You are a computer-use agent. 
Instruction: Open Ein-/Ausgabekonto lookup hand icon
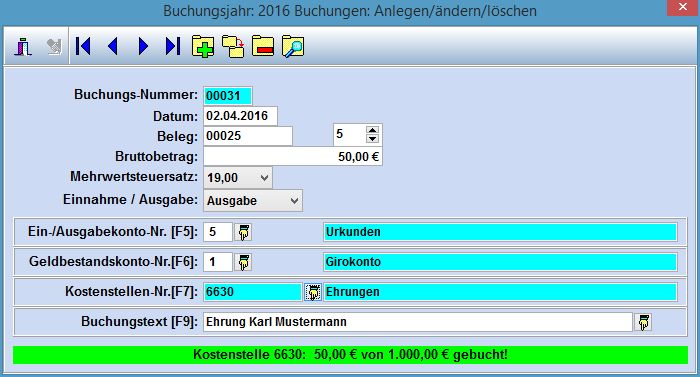[x=243, y=232]
